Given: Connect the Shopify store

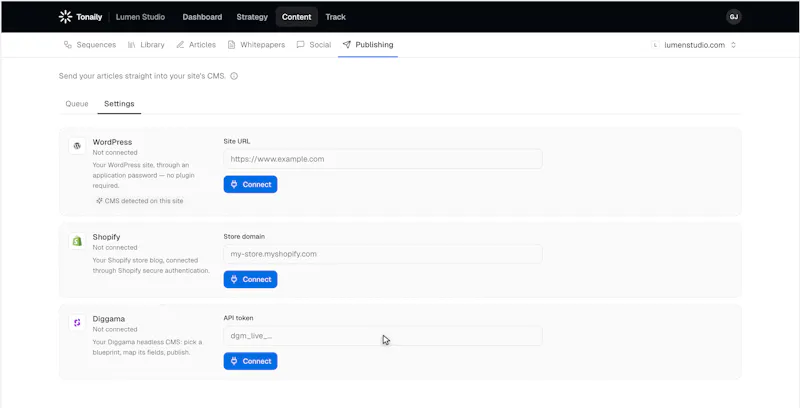Looking at the screenshot, I should point(251,279).
